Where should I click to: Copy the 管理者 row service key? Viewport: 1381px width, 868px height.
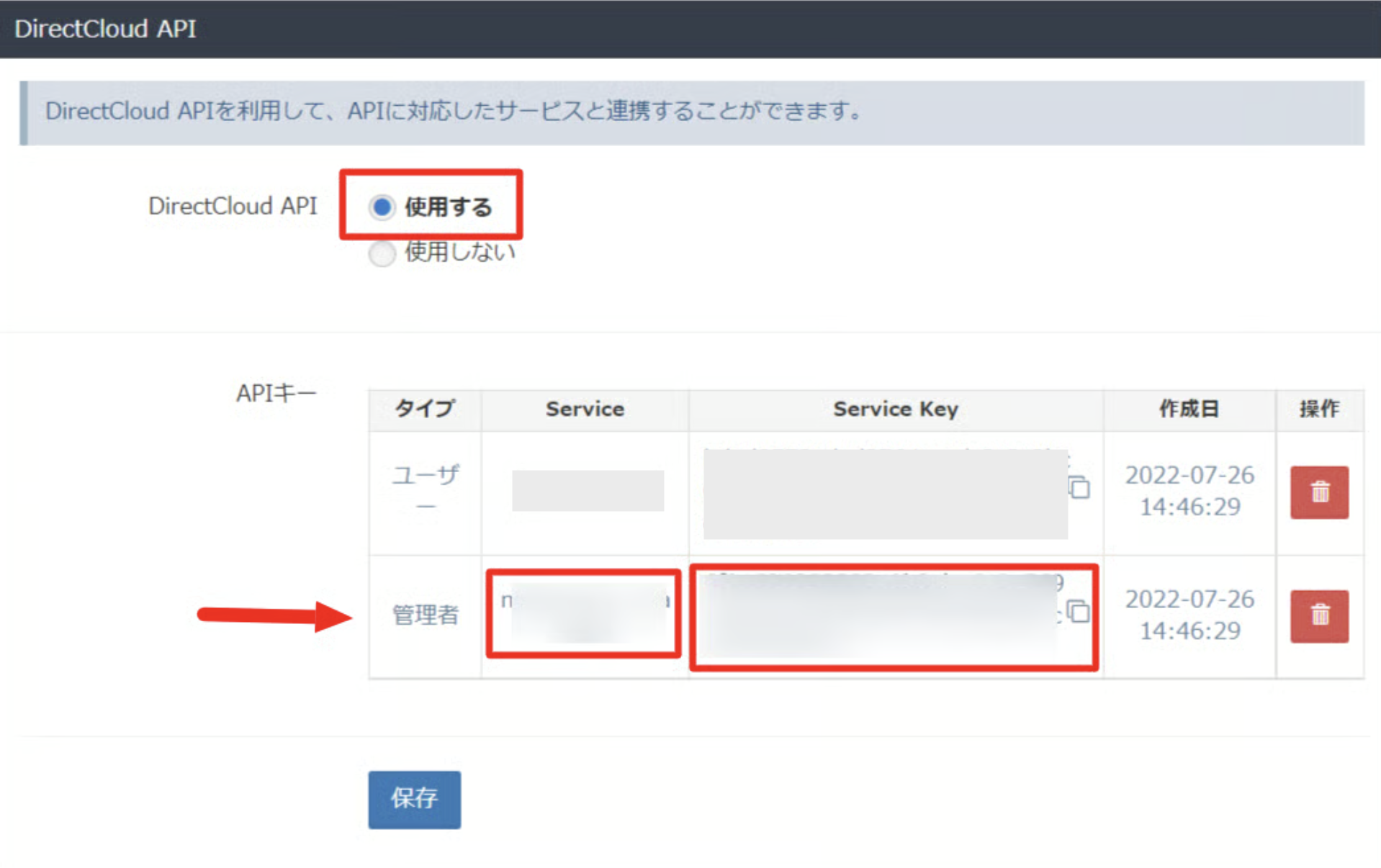coord(1079,612)
